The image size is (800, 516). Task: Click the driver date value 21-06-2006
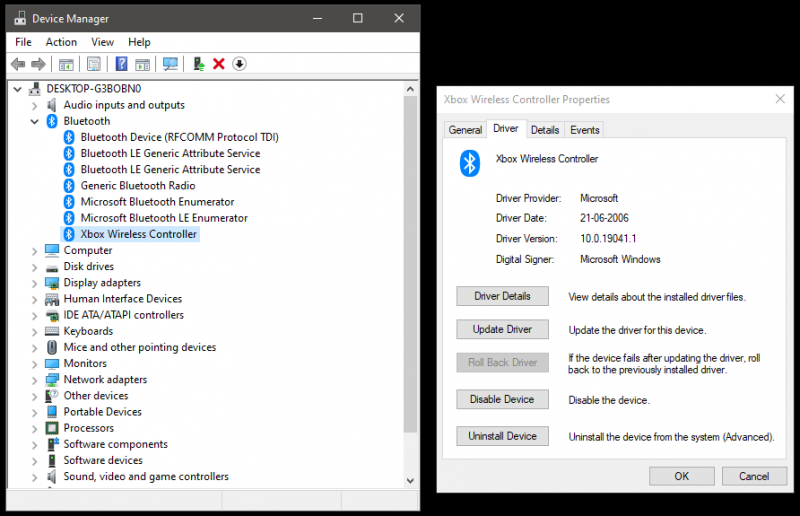point(604,218)
